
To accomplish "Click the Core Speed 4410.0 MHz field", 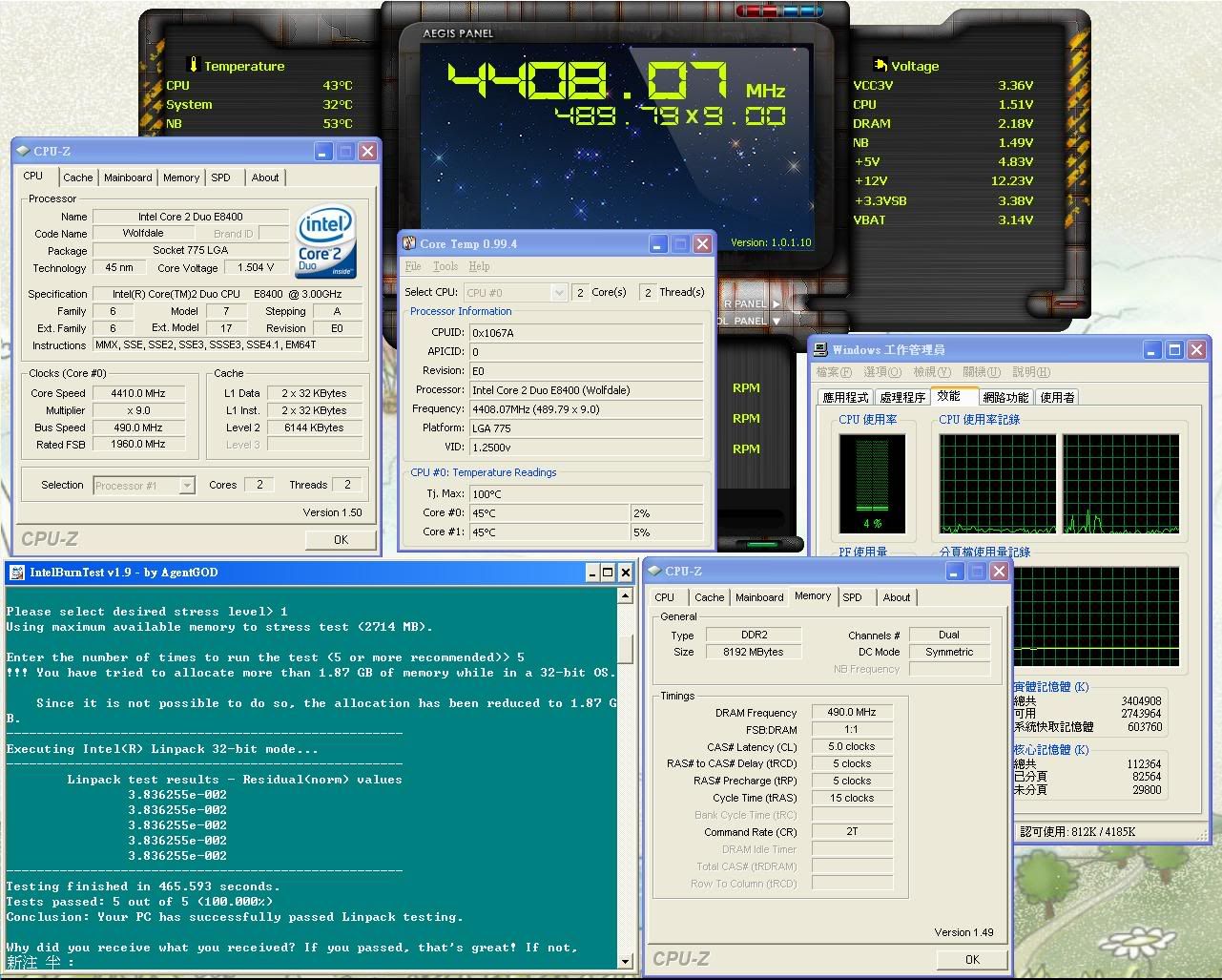I will pos(138,393).
